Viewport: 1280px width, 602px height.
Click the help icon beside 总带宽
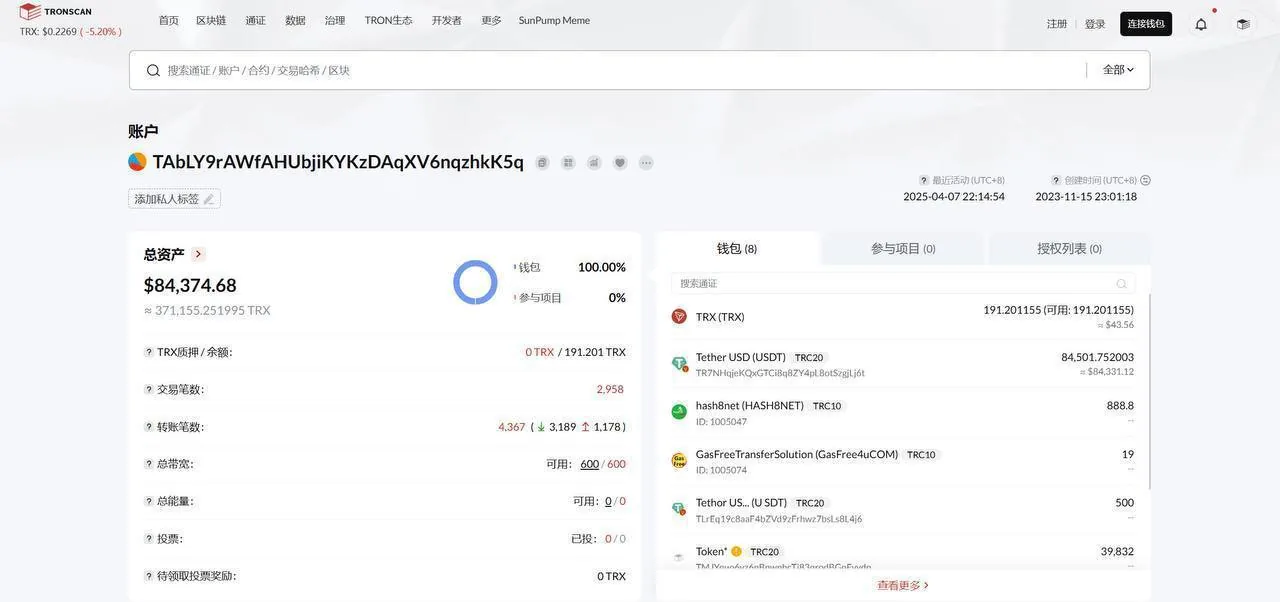(x=149, y=464)
